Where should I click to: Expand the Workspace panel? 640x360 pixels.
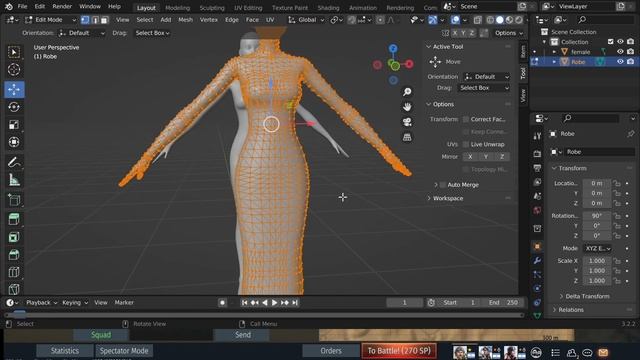(x=448, y=198)
